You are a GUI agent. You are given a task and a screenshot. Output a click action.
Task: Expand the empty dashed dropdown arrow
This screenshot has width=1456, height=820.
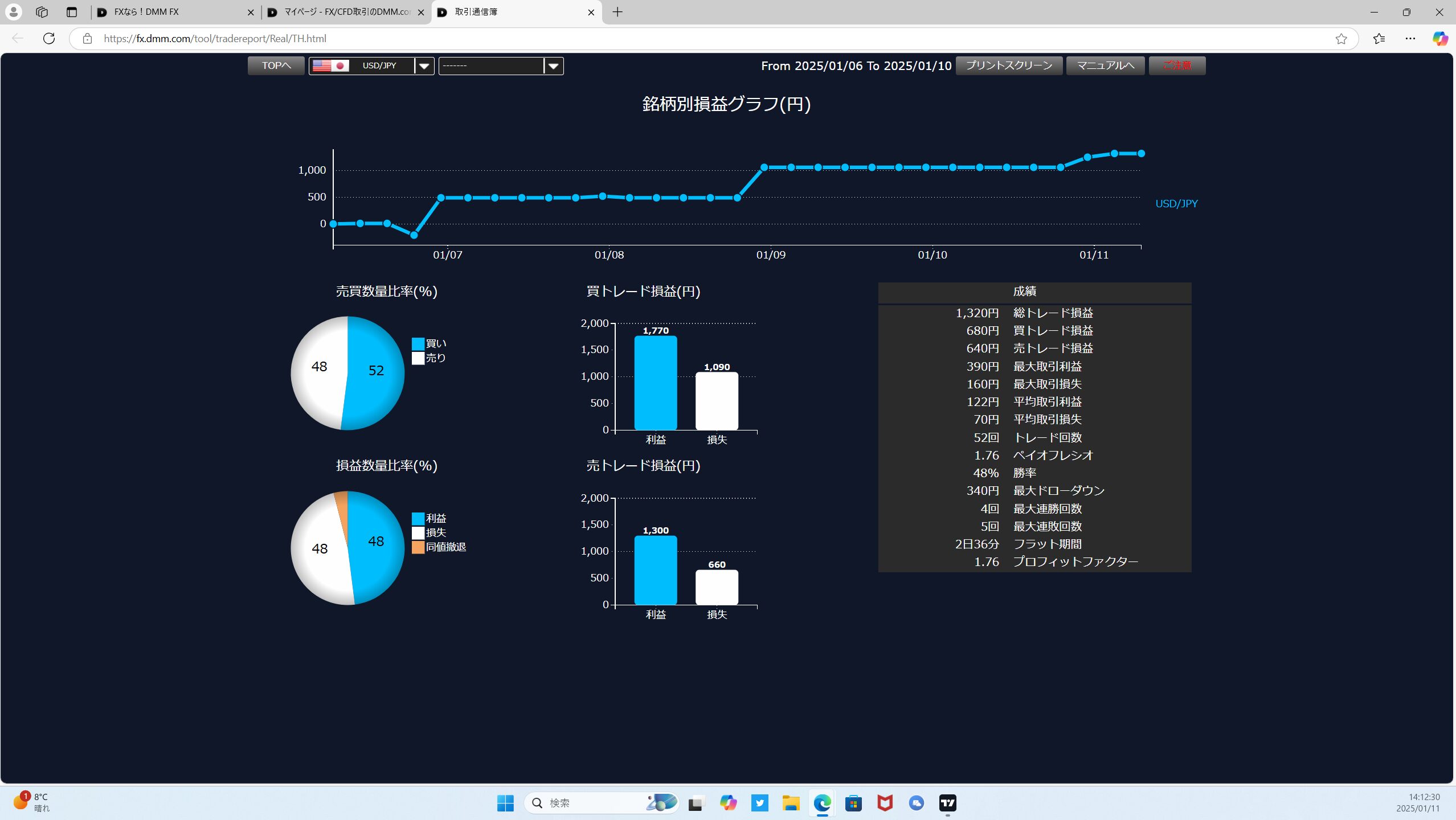pyautogui.click(x=553, y=66)
